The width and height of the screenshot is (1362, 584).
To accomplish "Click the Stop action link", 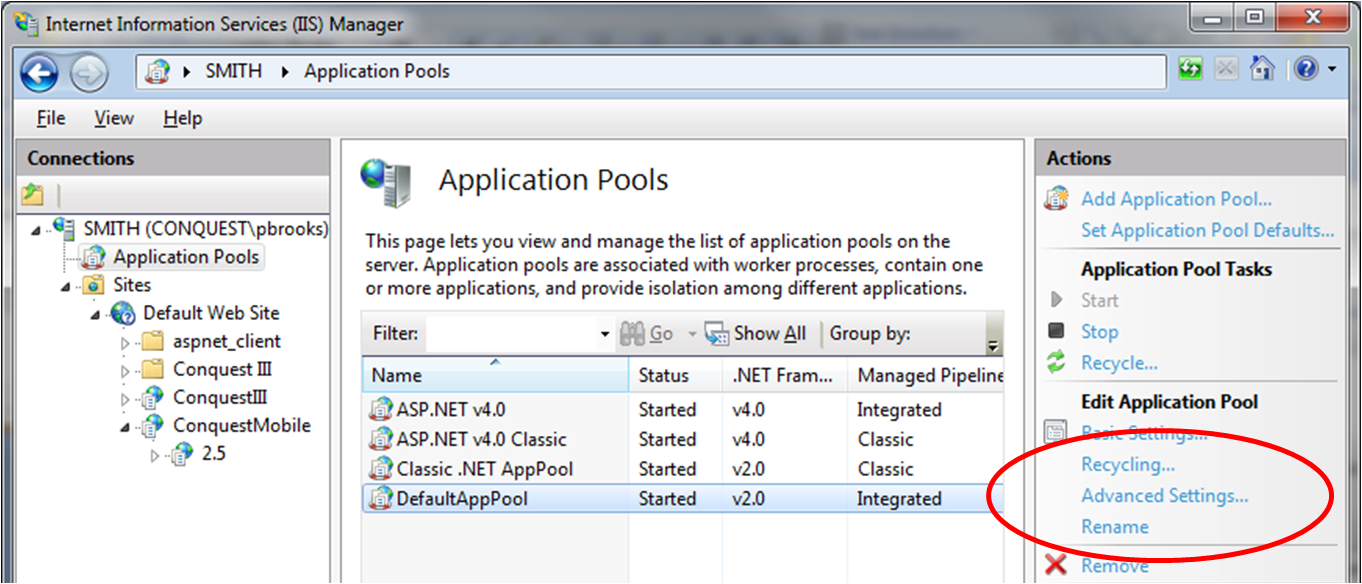I will [1099, 332].
